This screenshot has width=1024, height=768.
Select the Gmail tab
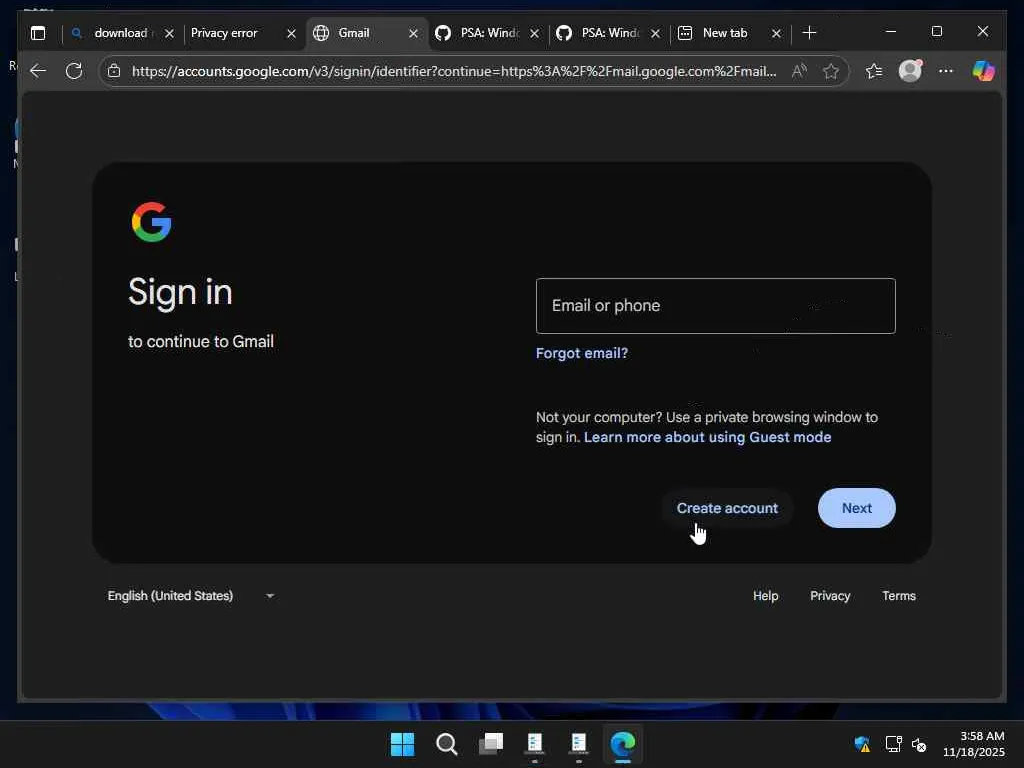coord(353,33)
